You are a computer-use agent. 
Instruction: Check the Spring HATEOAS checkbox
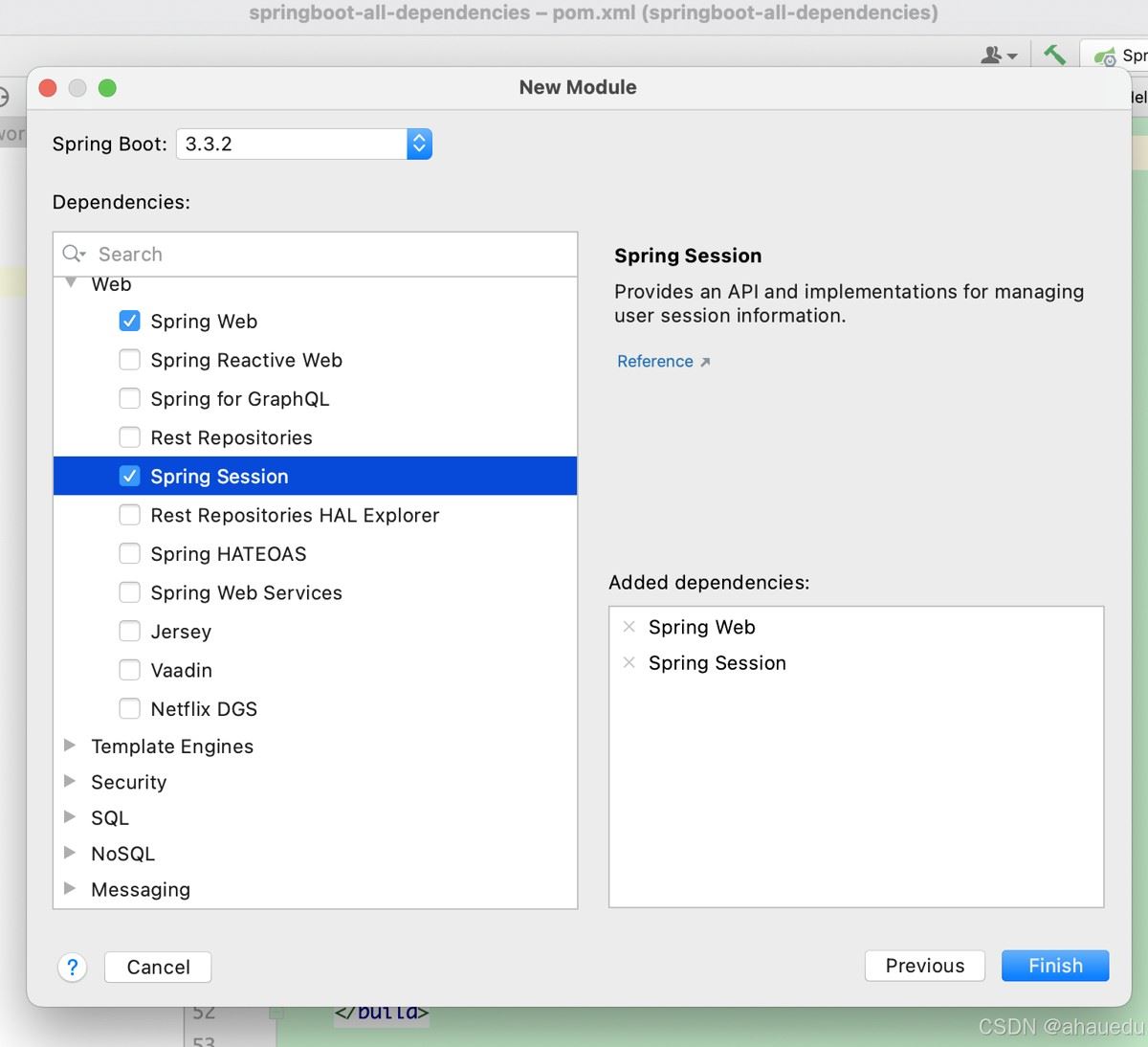coord(129,553)
